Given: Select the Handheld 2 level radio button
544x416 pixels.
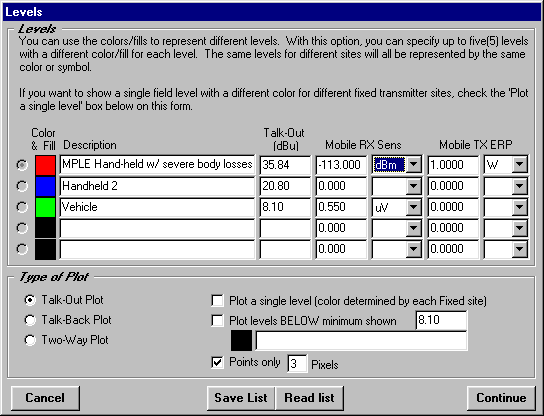Looking at the screenshot, I should (x=22, y=186).
